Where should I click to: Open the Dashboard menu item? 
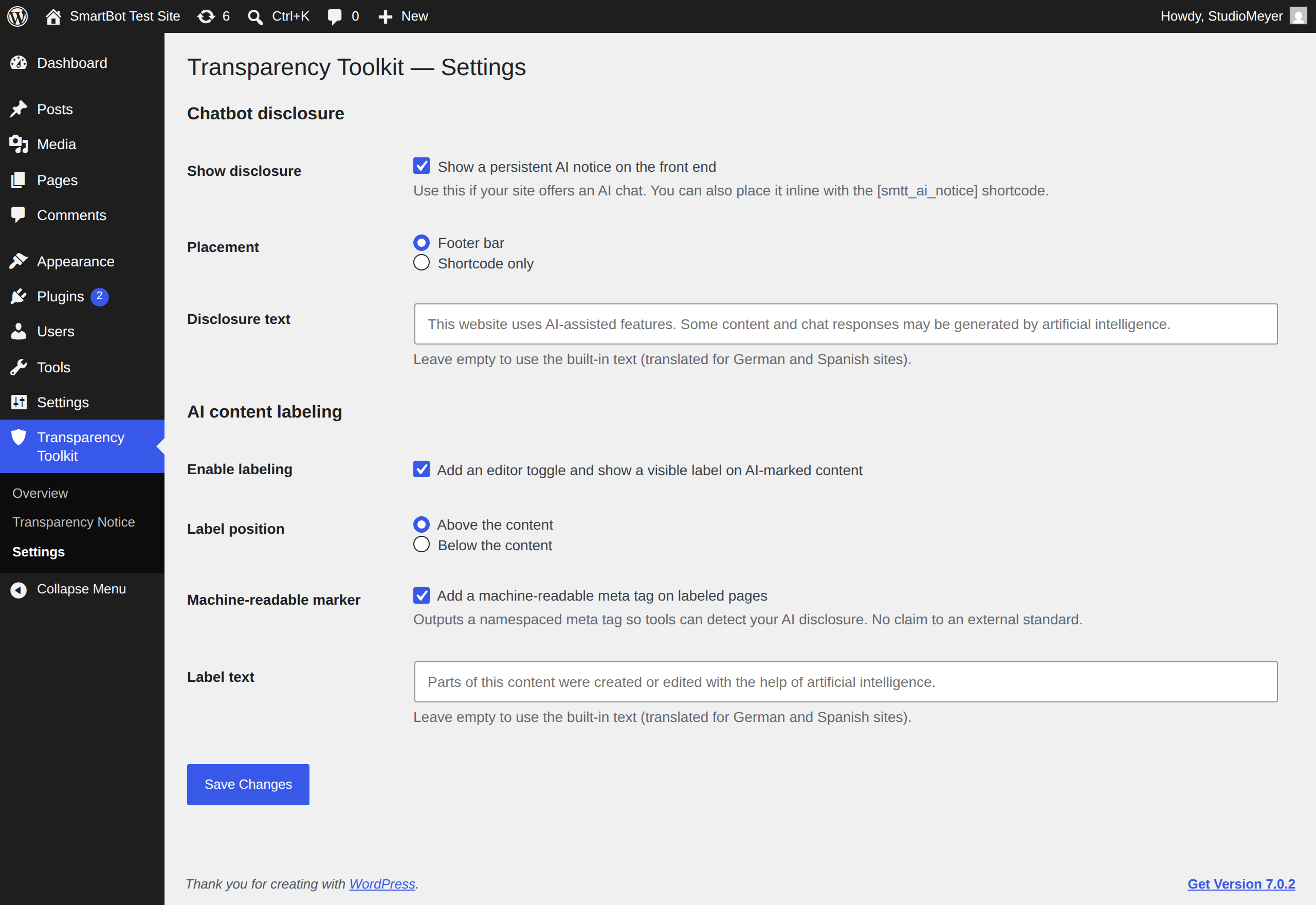tap(82, 63)
